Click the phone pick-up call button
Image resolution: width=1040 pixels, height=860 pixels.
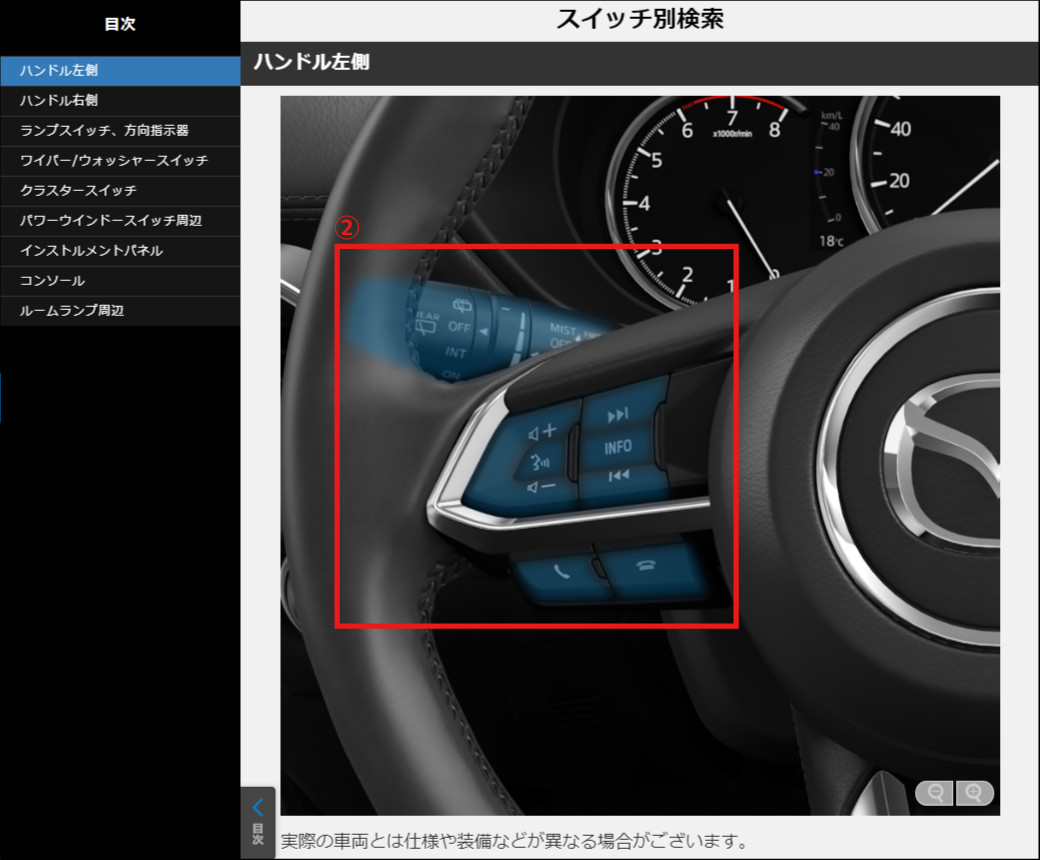(x=558, y=574)
